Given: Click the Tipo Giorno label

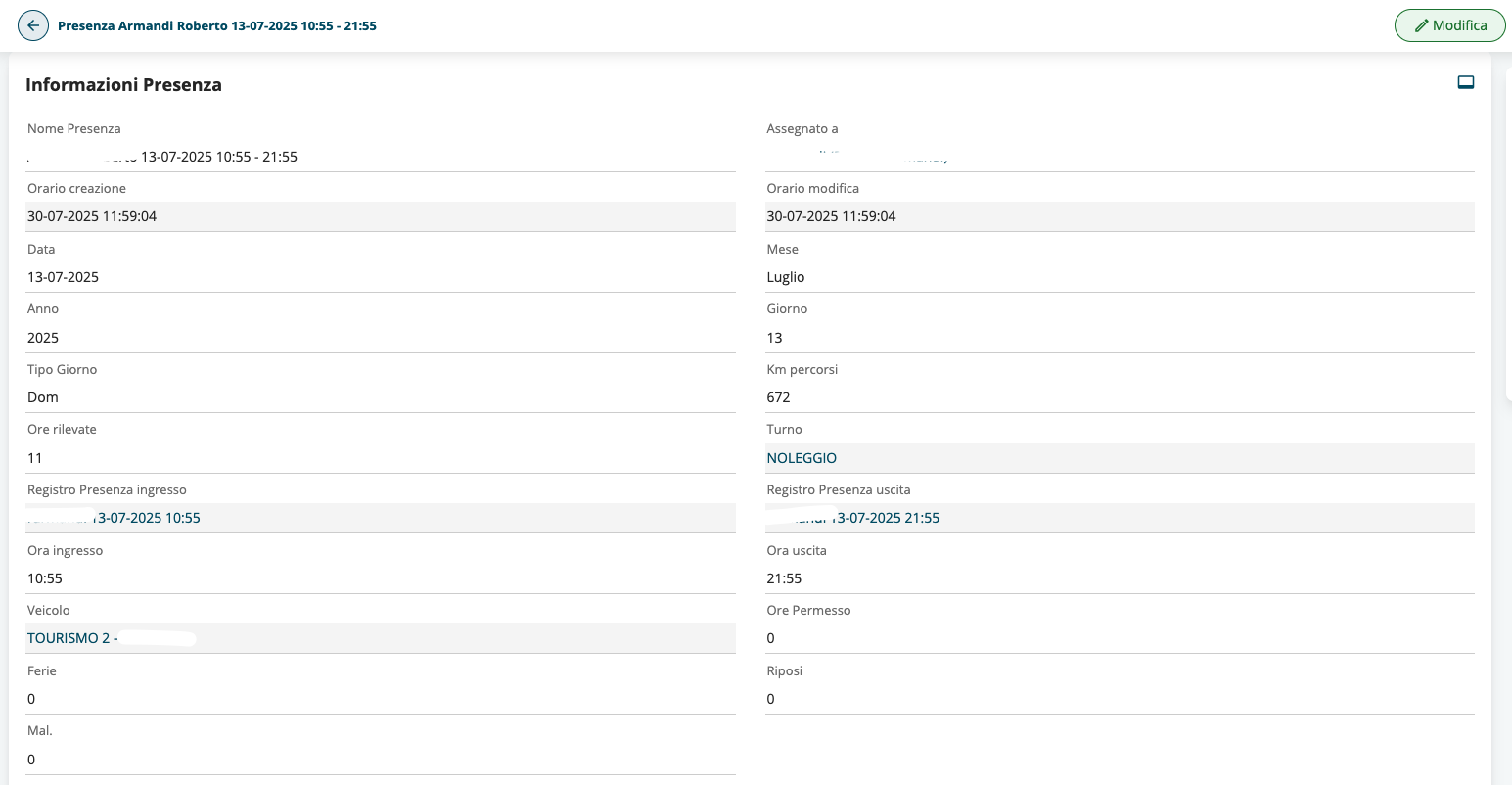Looking at the screenshot, I should click(x=62, y=369).
